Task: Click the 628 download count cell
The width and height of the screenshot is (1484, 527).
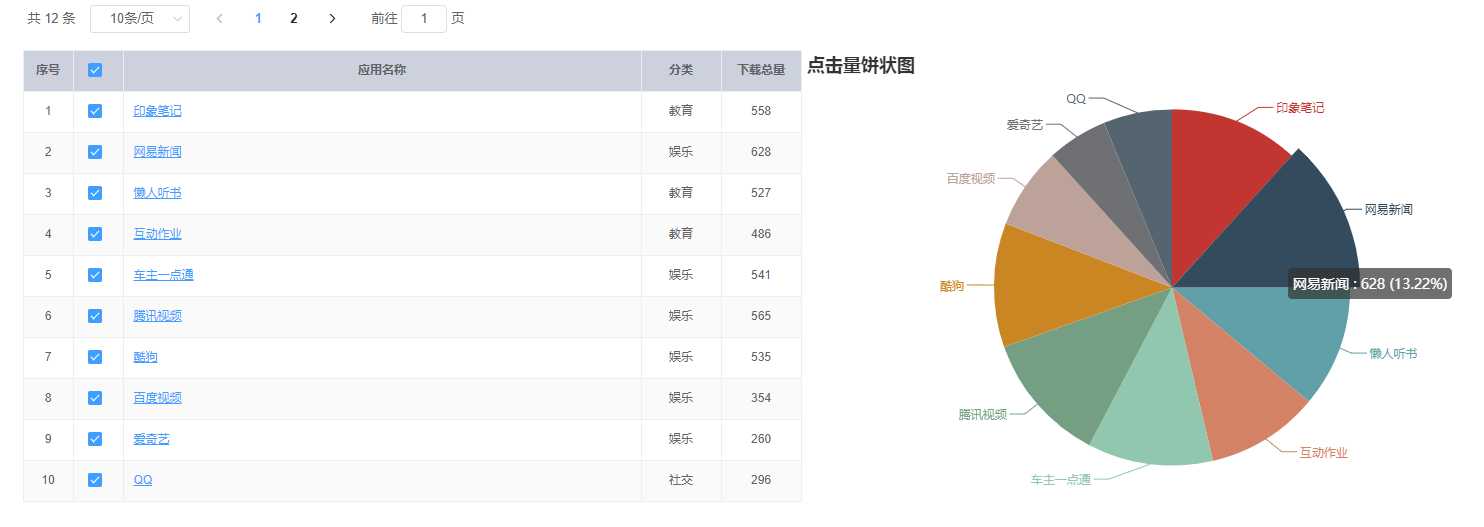Action: click(761, 152)
